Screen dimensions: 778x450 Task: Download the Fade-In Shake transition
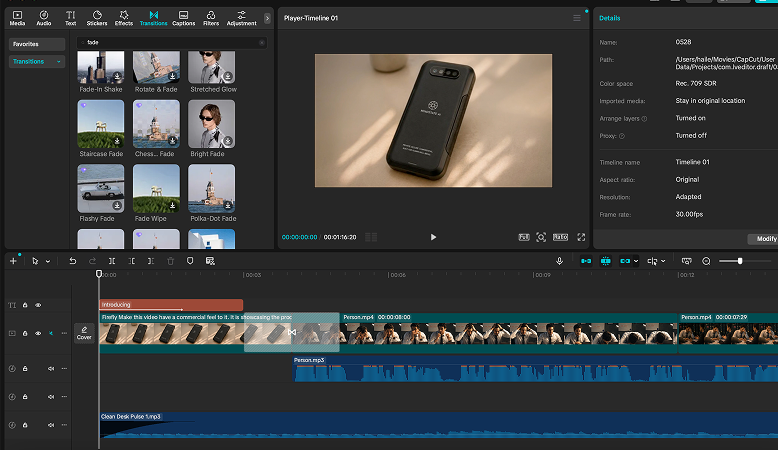117,76
